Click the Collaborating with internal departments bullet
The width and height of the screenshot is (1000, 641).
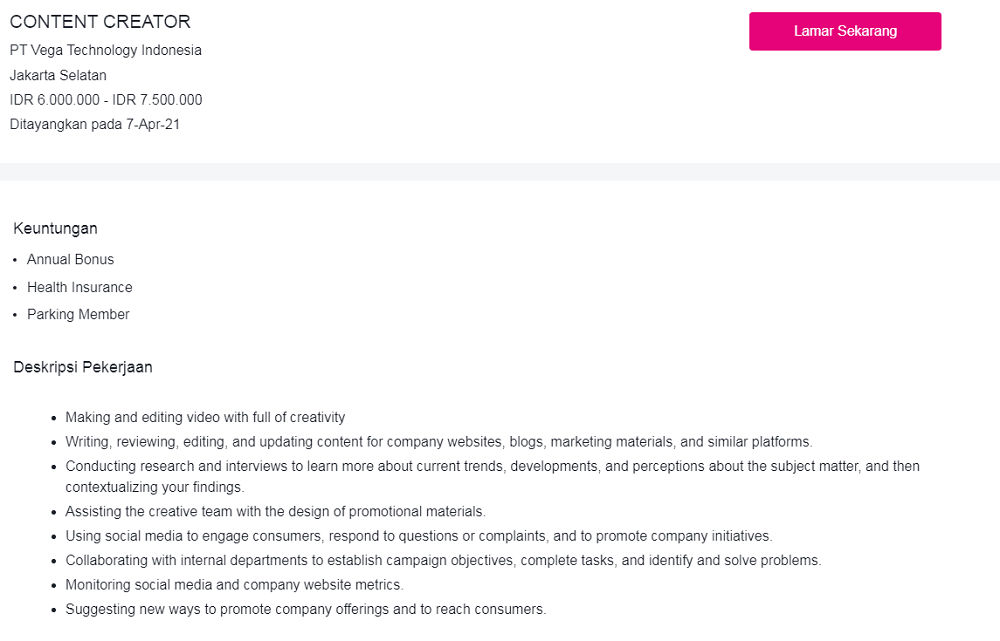[443, 560]
